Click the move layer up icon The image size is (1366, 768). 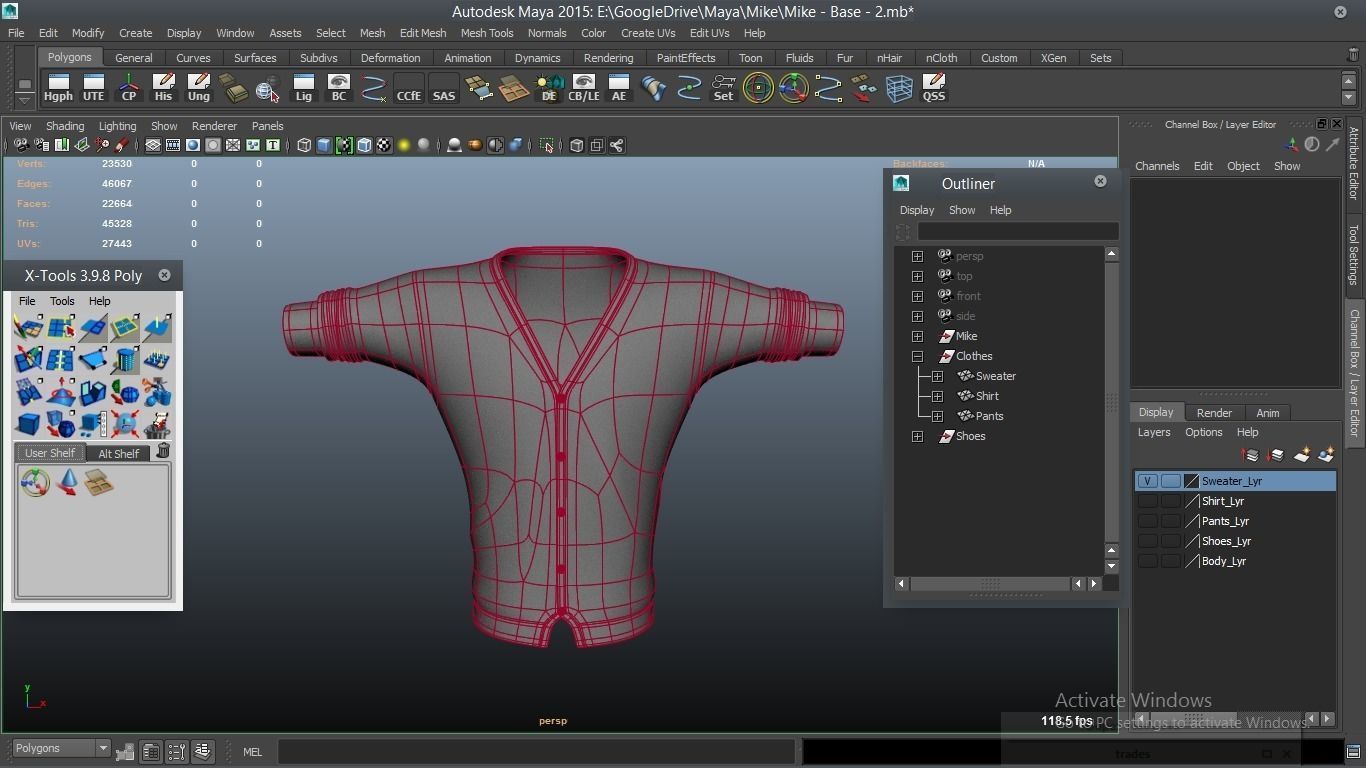coord(1251,455)
